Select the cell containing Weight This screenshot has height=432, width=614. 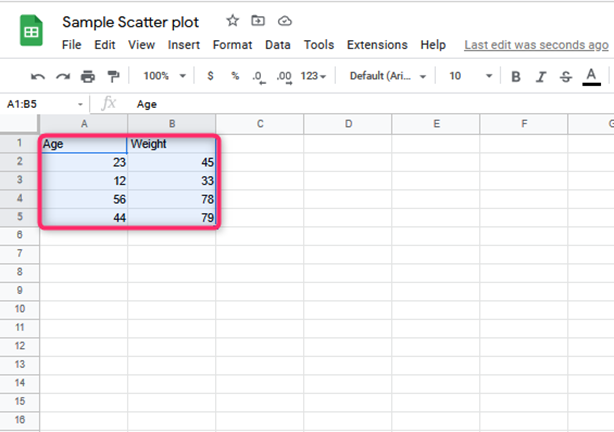(x=172, y=144)
